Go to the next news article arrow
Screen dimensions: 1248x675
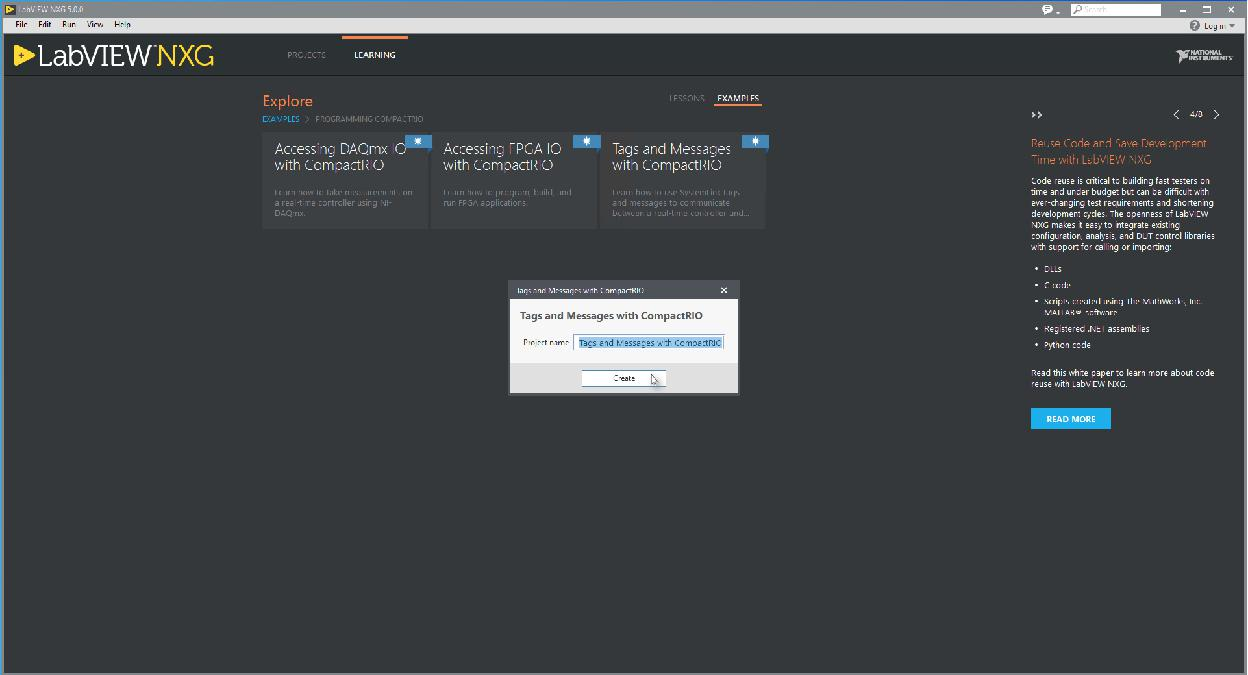[1216, 115]
